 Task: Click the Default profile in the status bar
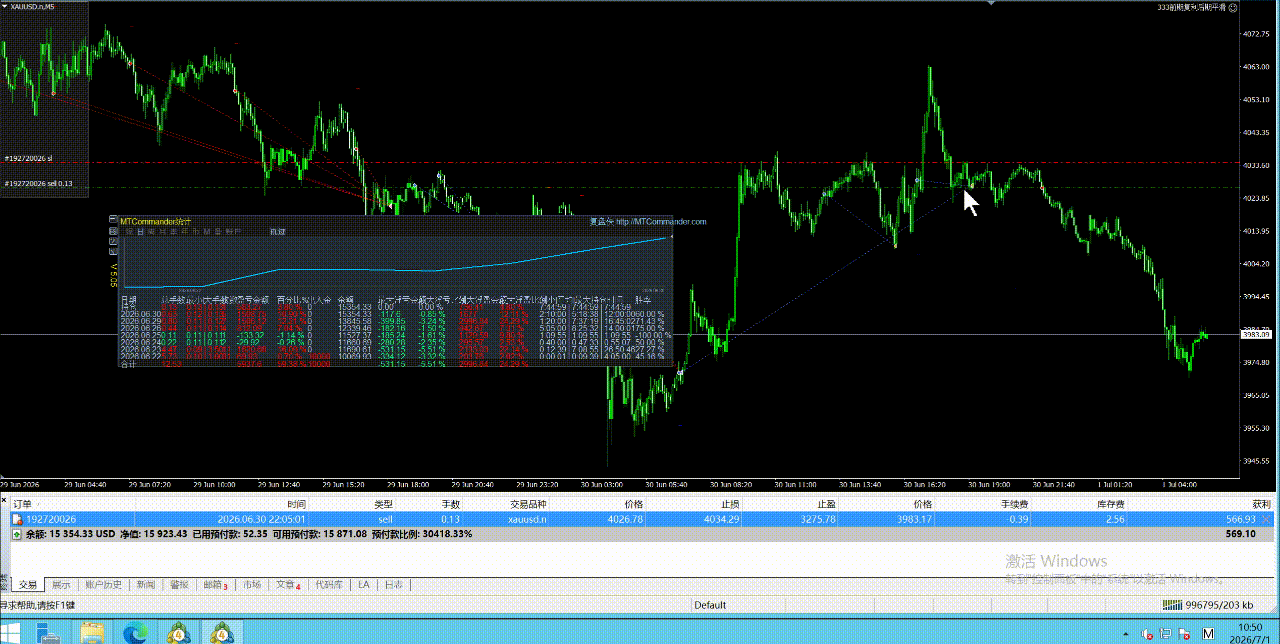coord(710,605)
